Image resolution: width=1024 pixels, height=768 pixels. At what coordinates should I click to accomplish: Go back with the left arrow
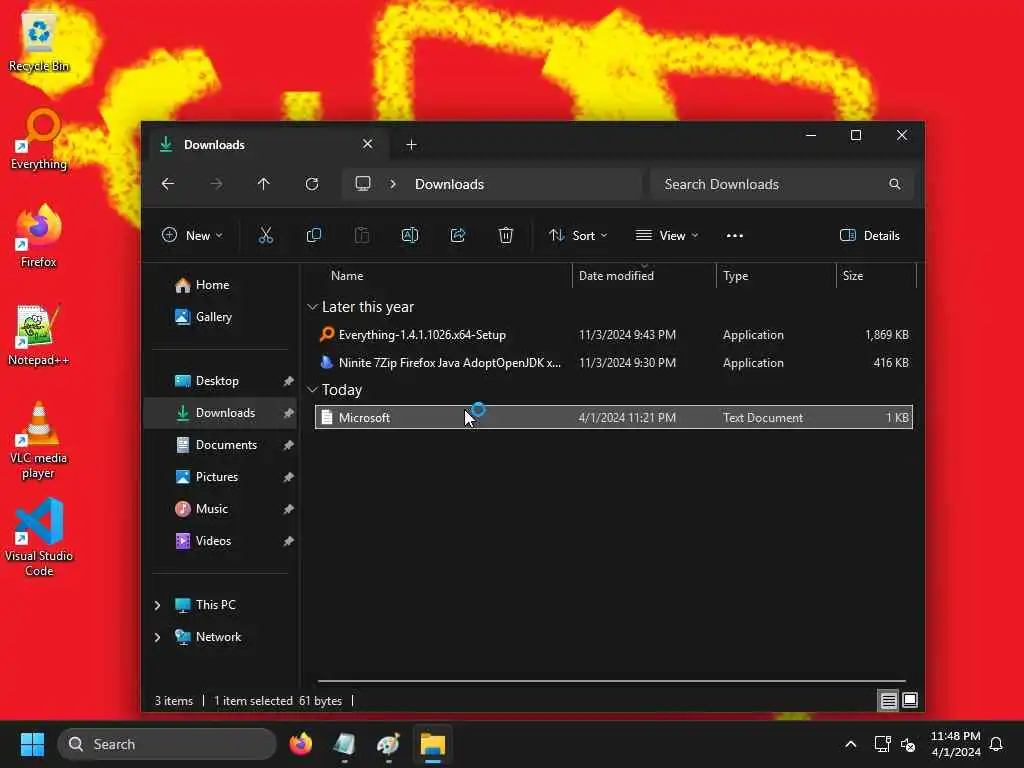pos(168,184)
